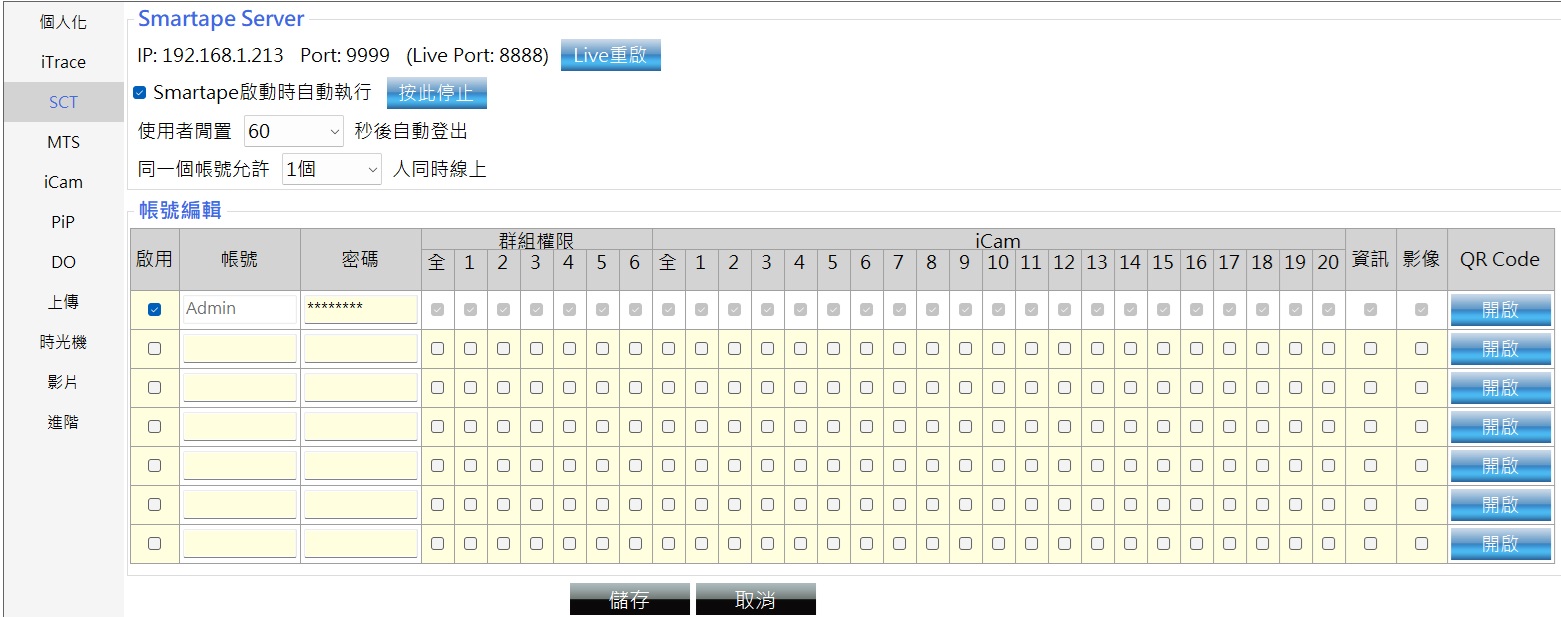Open the MTS tab

(63, 142)
